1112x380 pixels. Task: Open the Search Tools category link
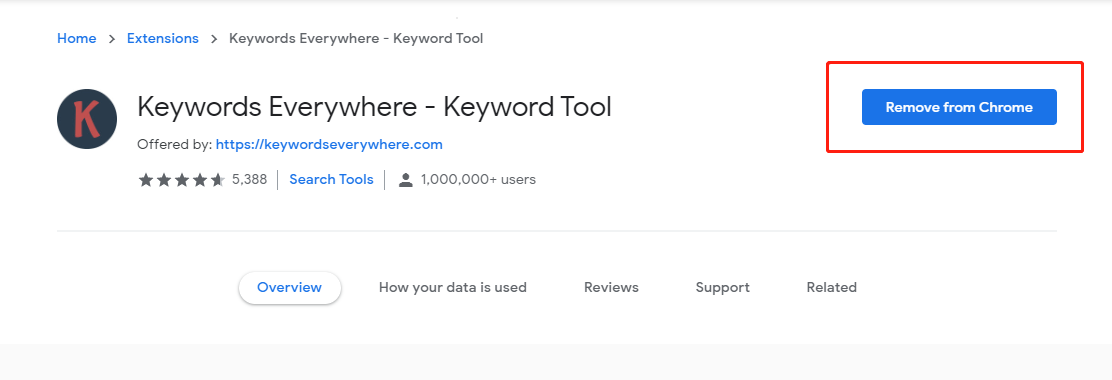(331, 179)
